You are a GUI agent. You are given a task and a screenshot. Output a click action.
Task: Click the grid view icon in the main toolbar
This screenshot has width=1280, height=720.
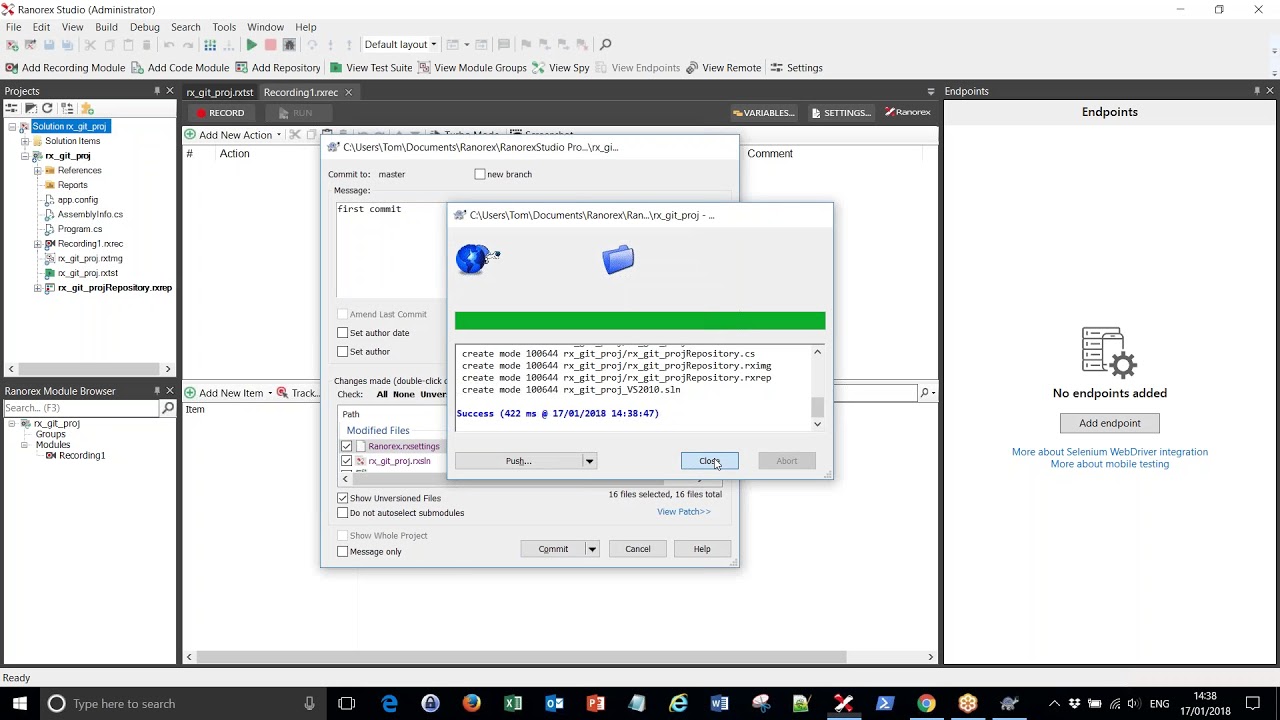tap(210, 45)
